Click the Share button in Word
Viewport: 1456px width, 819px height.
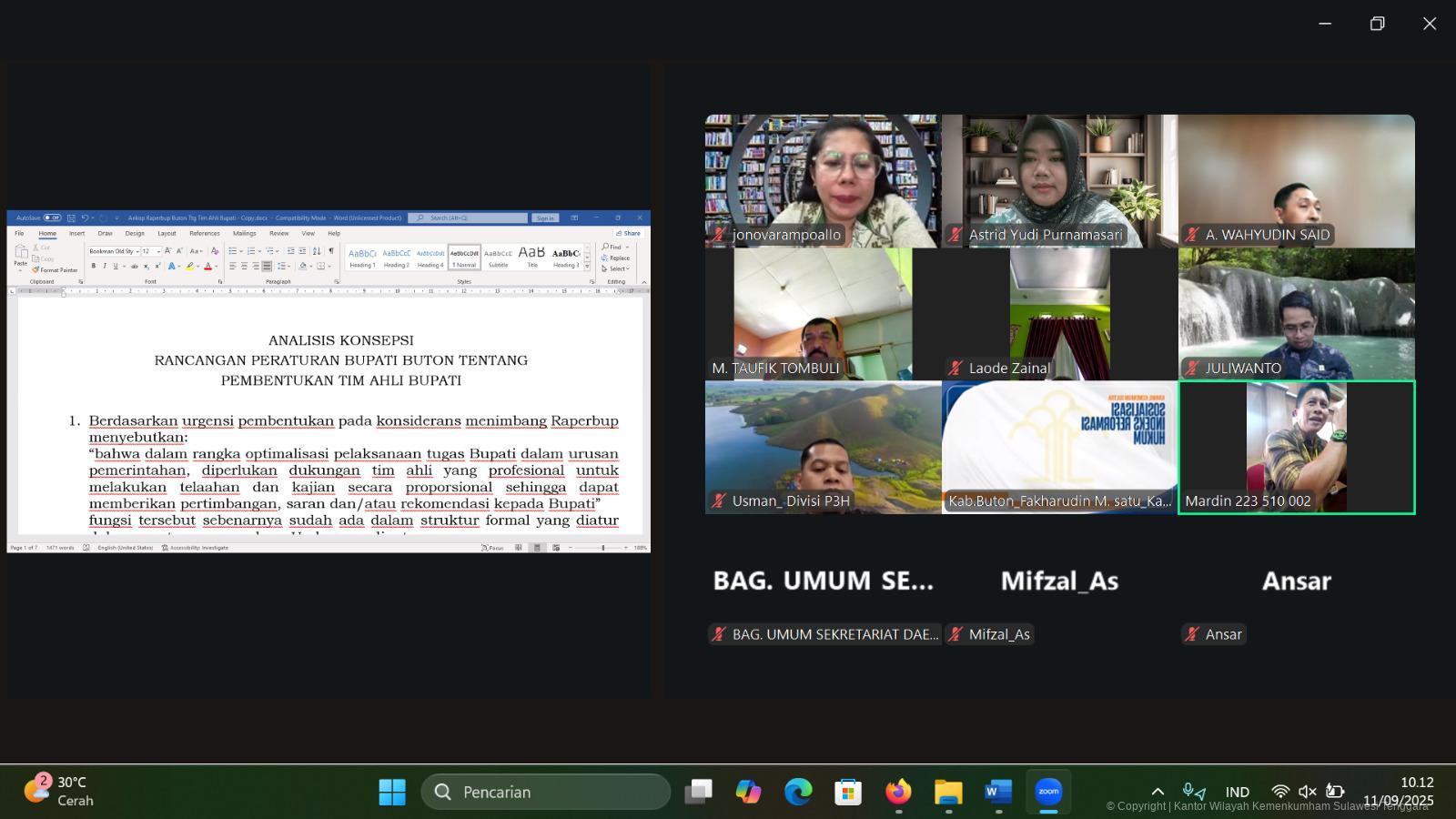coord(628,234)
